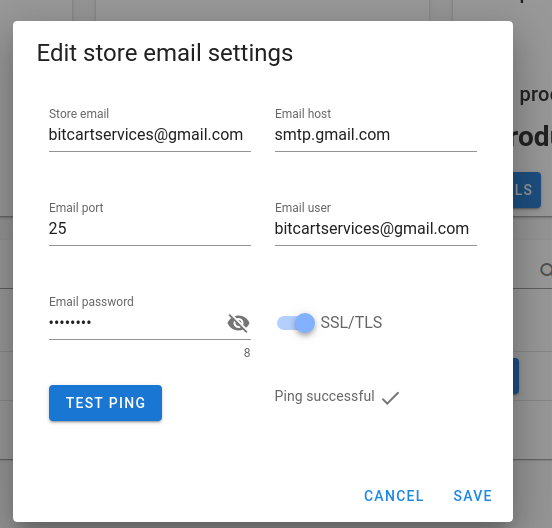
Task: Click the dimmed blue LS button behind dialog
Action: pyautogui.click(x=527, y=190)
